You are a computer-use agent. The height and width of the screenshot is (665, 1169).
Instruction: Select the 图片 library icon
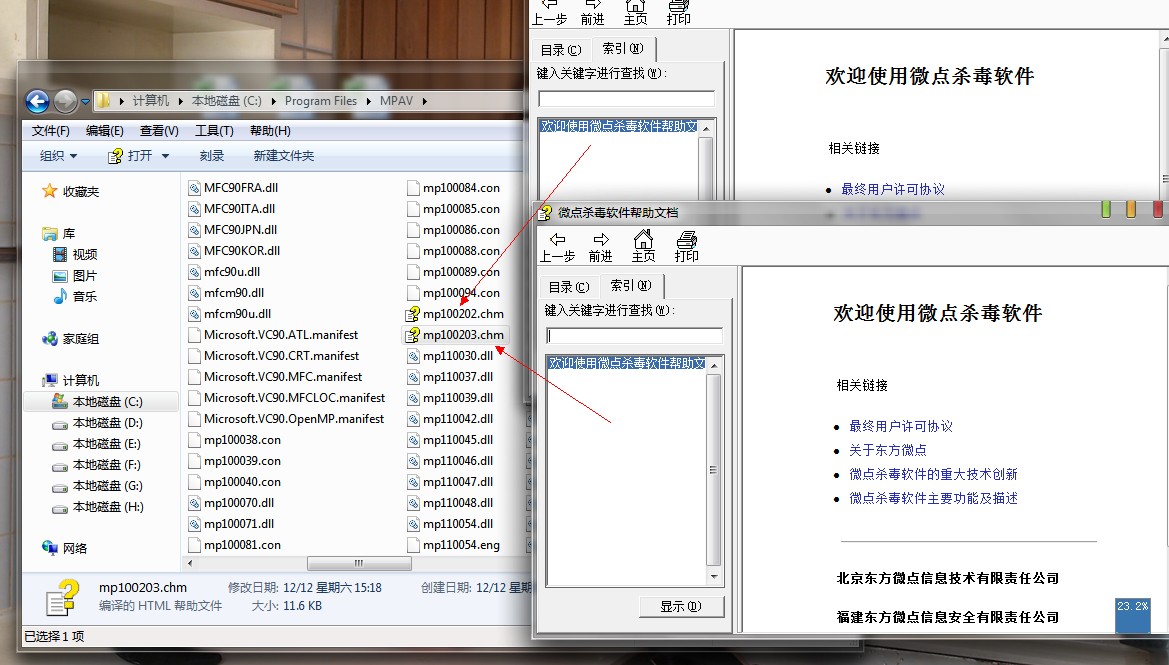(60, 275)
